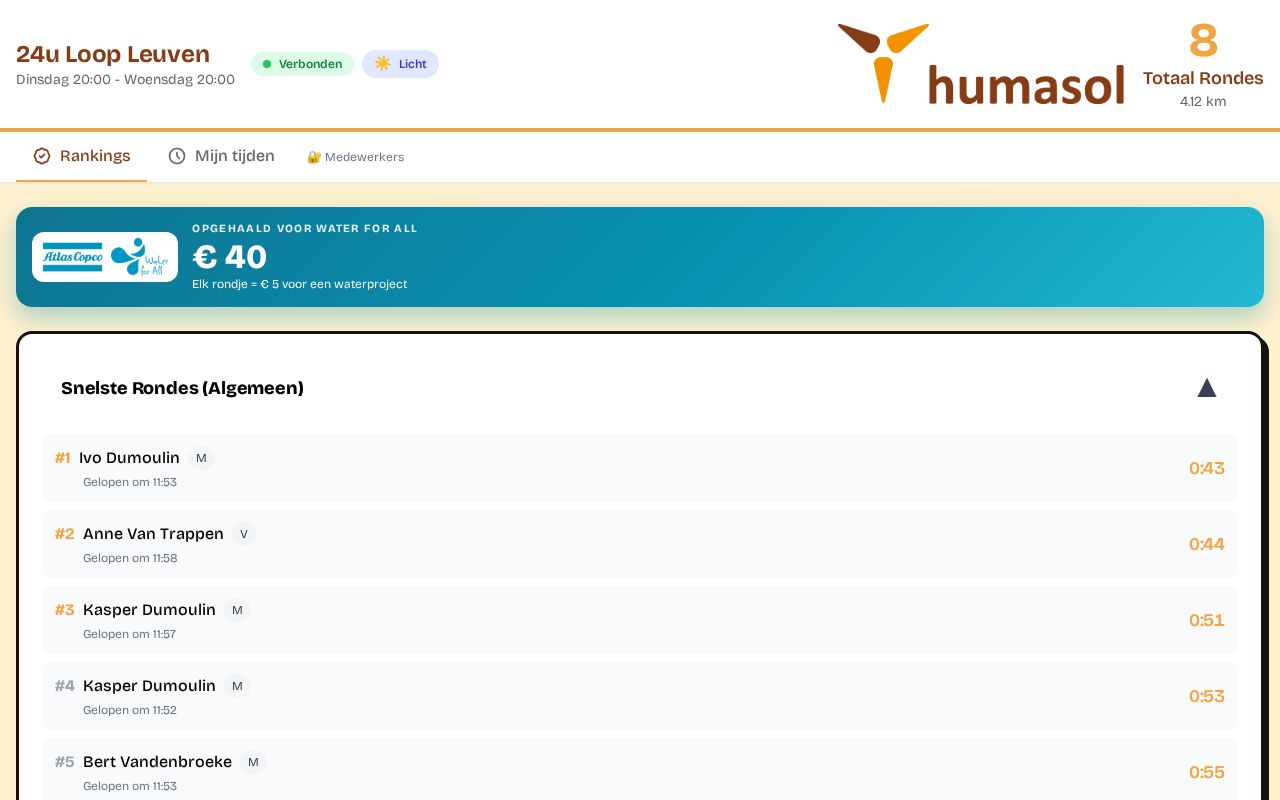Switch to Mijn tijden tab
The image size is (1280, 800).
point(221,156)
